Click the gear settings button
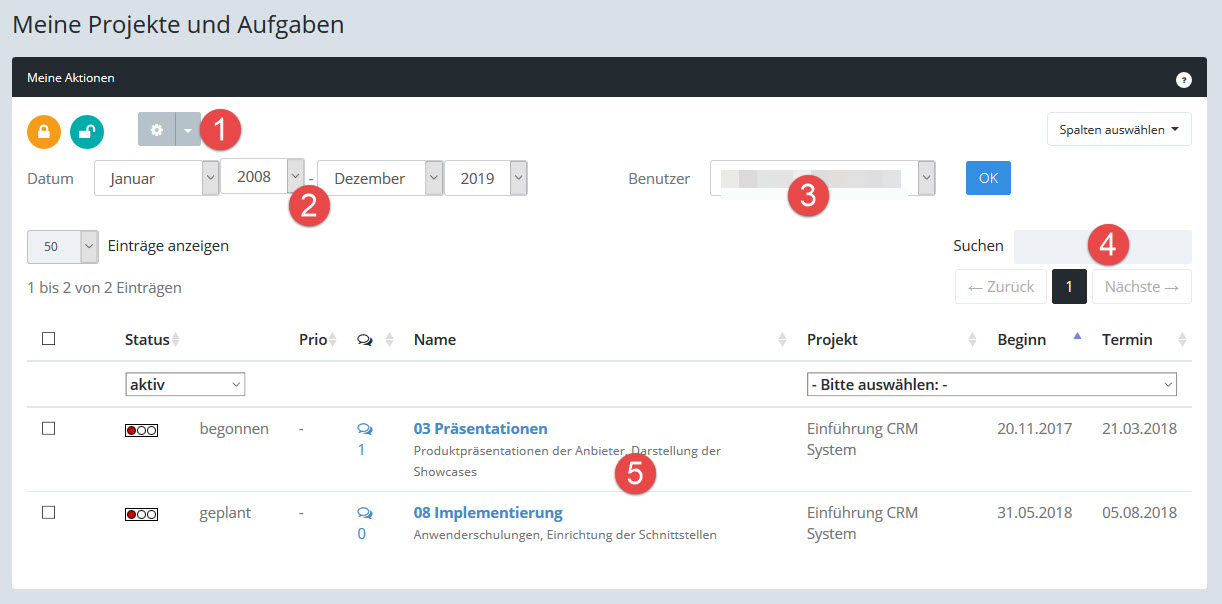This screenshot has height=604, width=1222. (156, 130)
